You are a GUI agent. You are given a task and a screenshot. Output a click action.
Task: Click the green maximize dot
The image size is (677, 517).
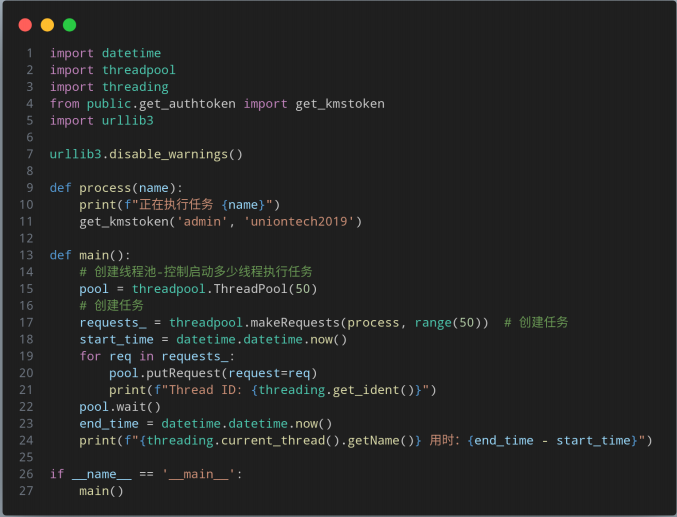pyautogui.click(x=70, y=25)
